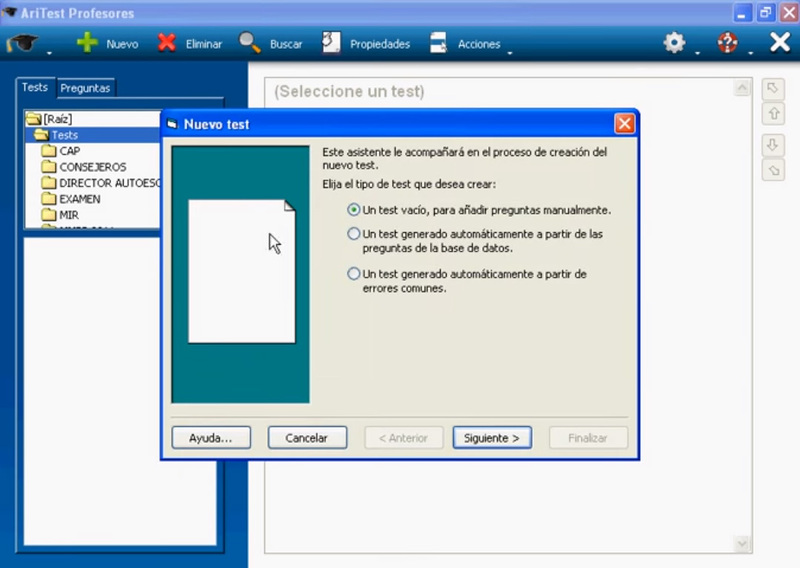800x568 pixels.
Task: Select the EXAMEN folder
Action: click(x=80, y=199)
